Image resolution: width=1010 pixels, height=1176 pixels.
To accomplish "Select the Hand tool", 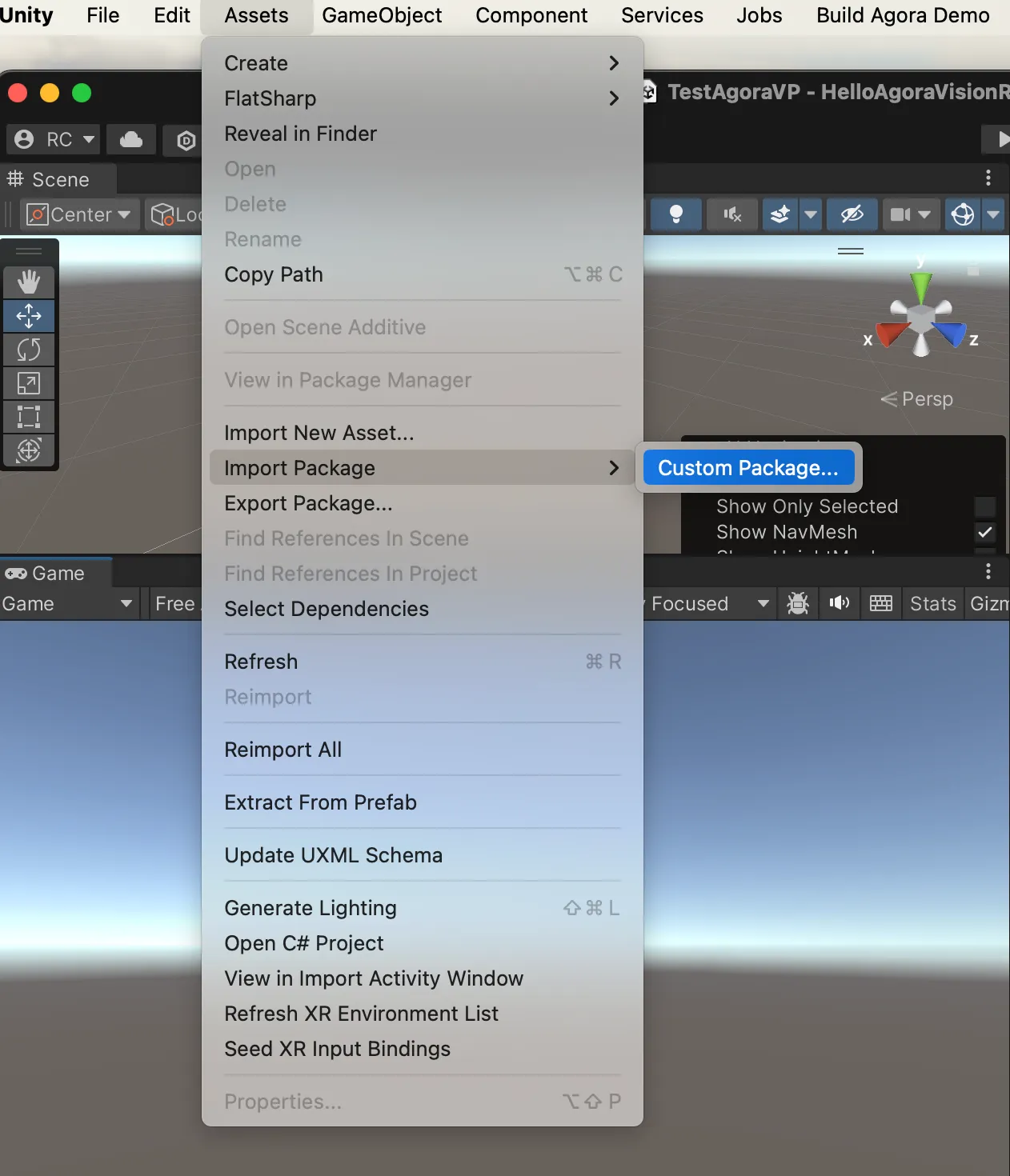I will pos(29,282).
